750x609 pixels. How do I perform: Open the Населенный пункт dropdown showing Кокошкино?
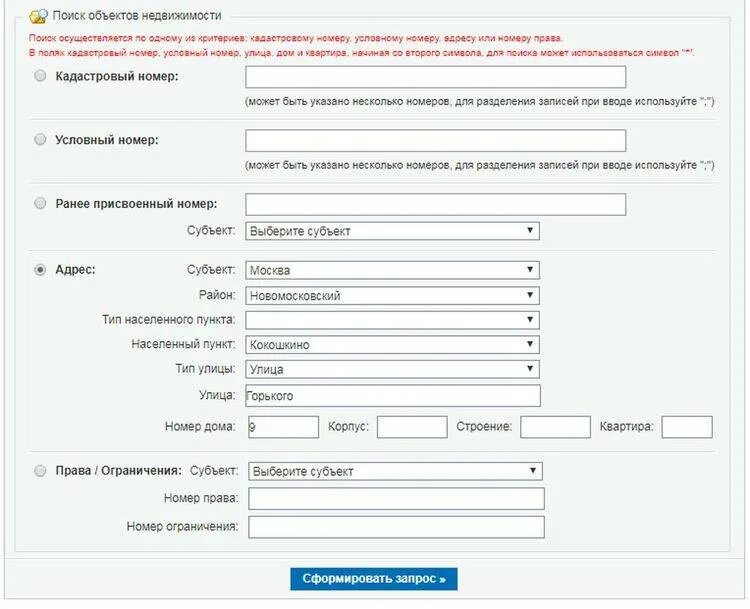392,345
